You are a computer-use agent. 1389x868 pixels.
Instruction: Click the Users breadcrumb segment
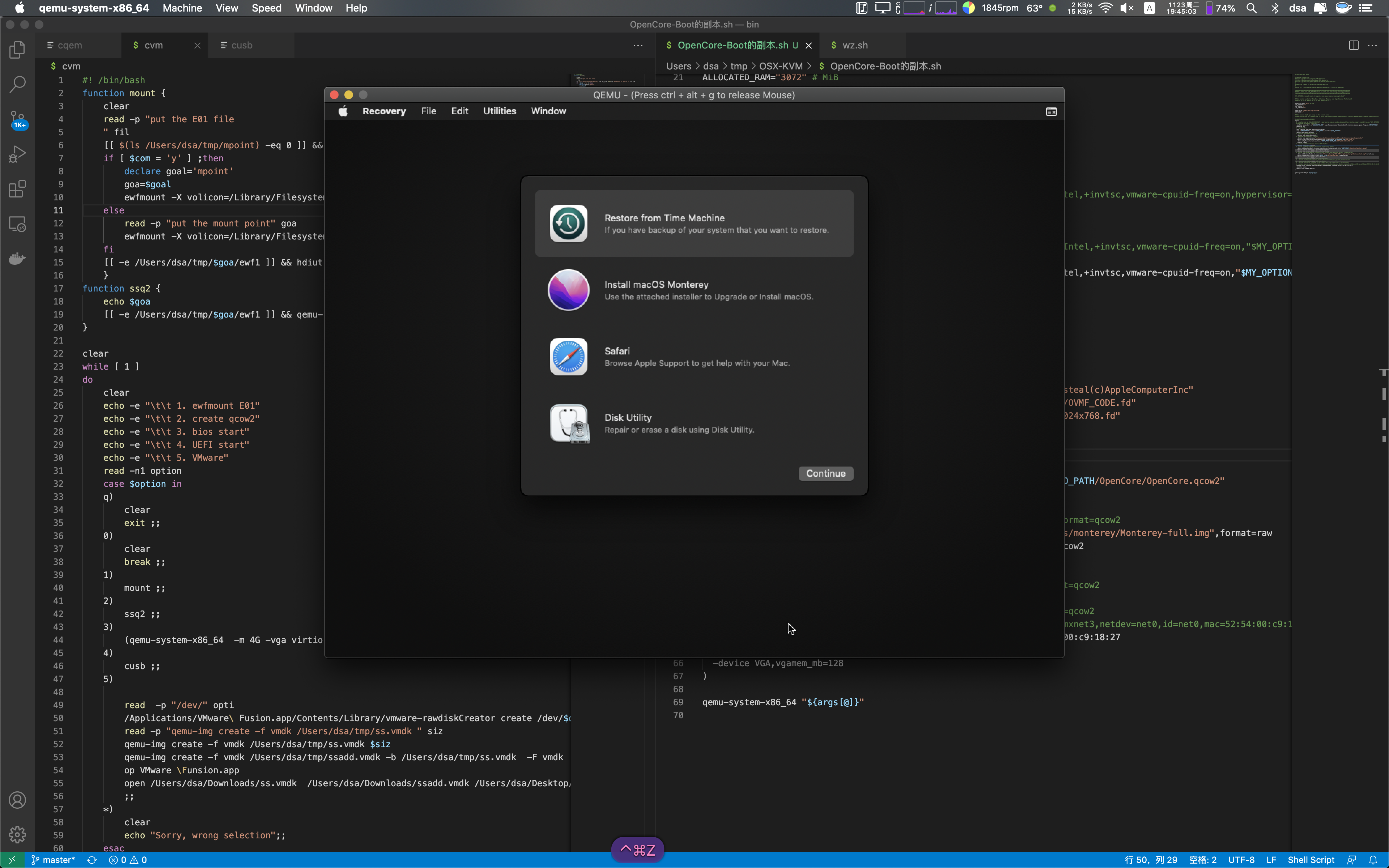[x=679, y=66]
